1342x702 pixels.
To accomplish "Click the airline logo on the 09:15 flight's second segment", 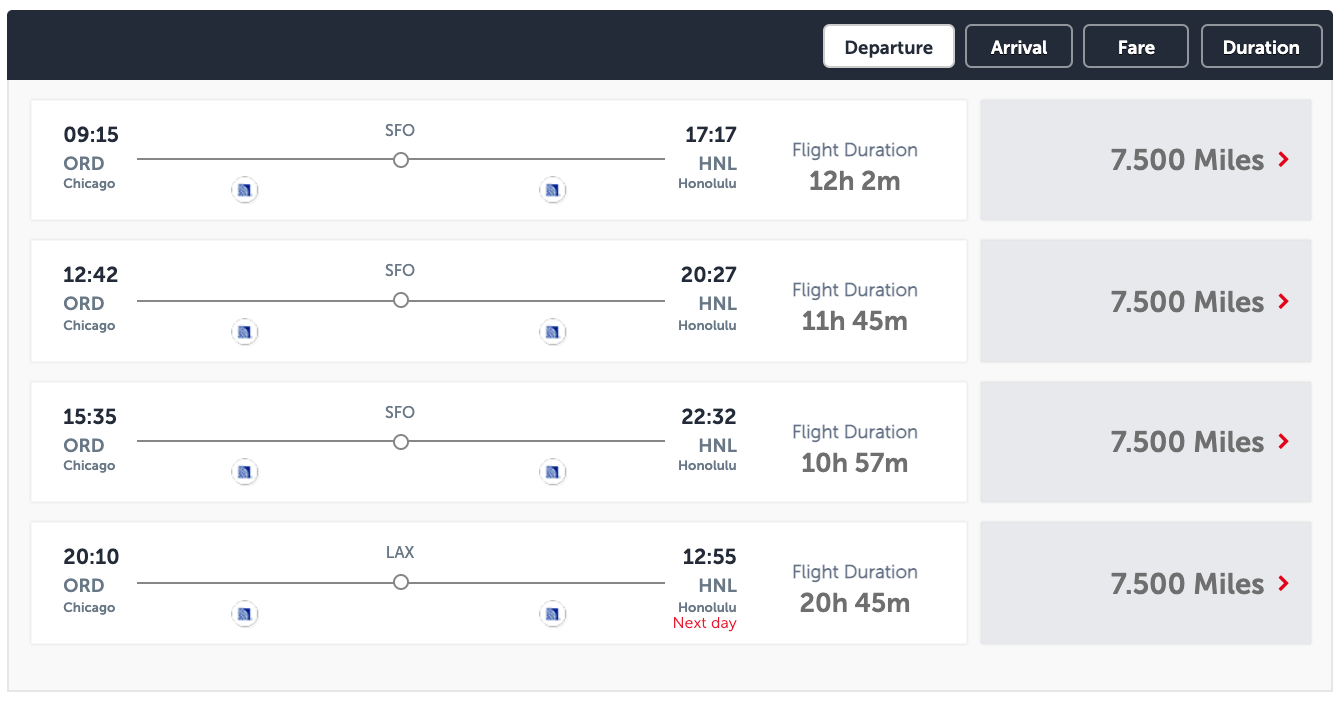I will (553, 189).
